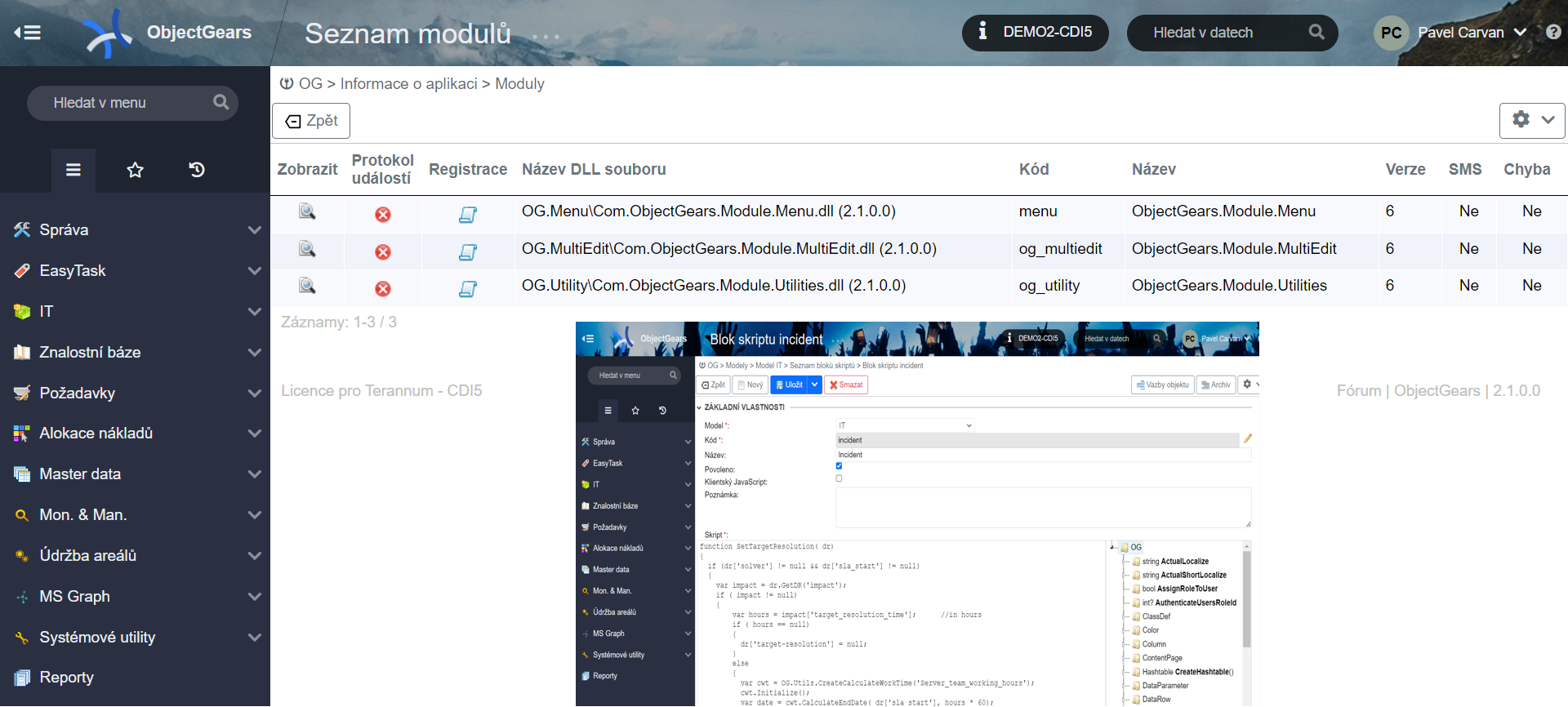Click the Údržba areálů sidebar icon

pos(22,556)
